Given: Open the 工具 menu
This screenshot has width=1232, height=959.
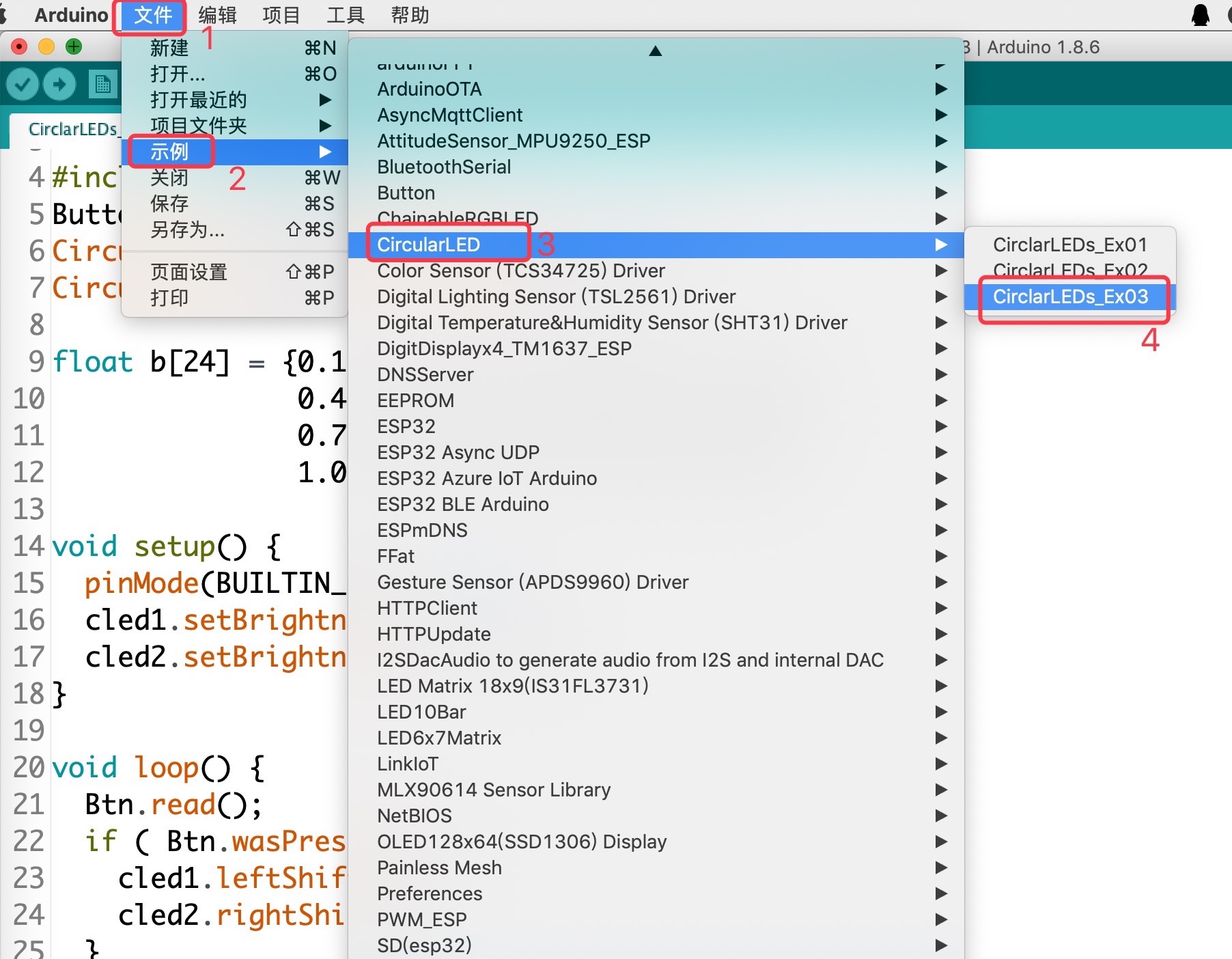Looking at the screenshot, I should point(346,15).
